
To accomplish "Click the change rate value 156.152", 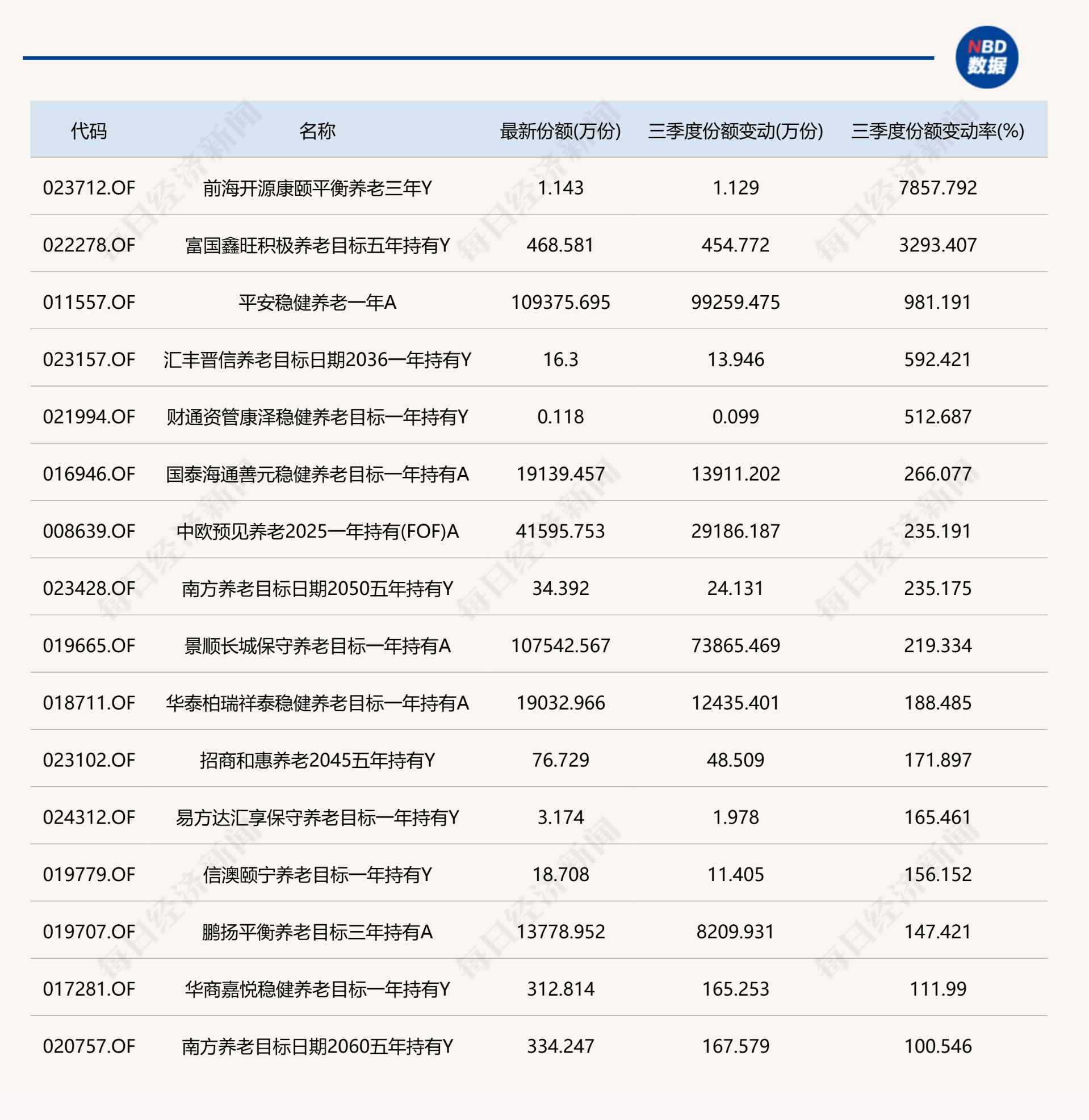I will [x=938, y=874].
